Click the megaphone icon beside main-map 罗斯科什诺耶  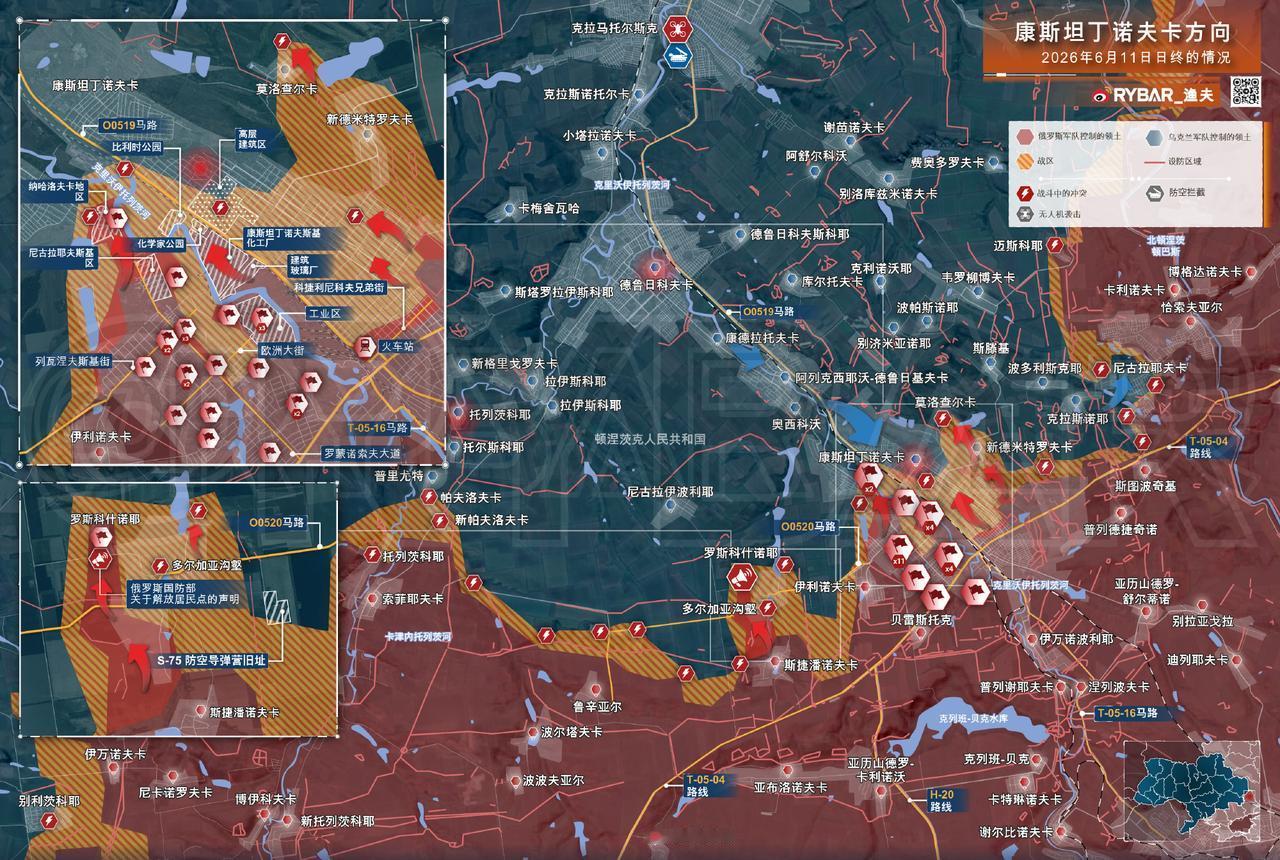[742, 578]
